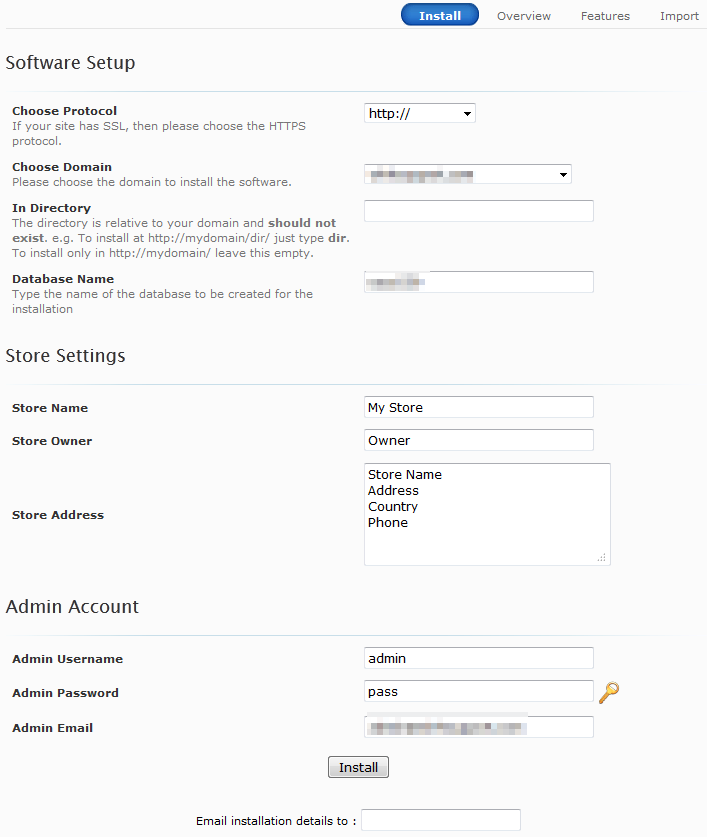Screen dimensions: 707x837
Task: Click the Email installation details field
Action: (440, 820)
